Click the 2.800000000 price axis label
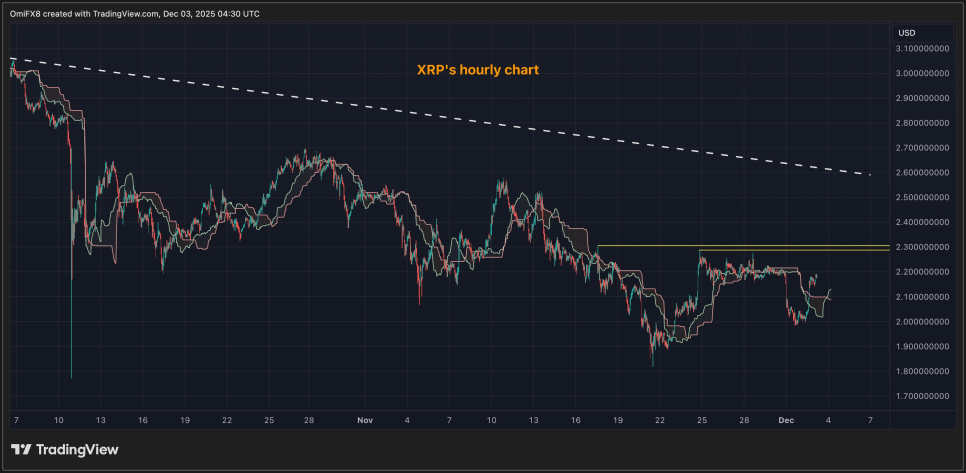Screen dimensions: 966x473 pyautogui.click(x=920, y=123)
